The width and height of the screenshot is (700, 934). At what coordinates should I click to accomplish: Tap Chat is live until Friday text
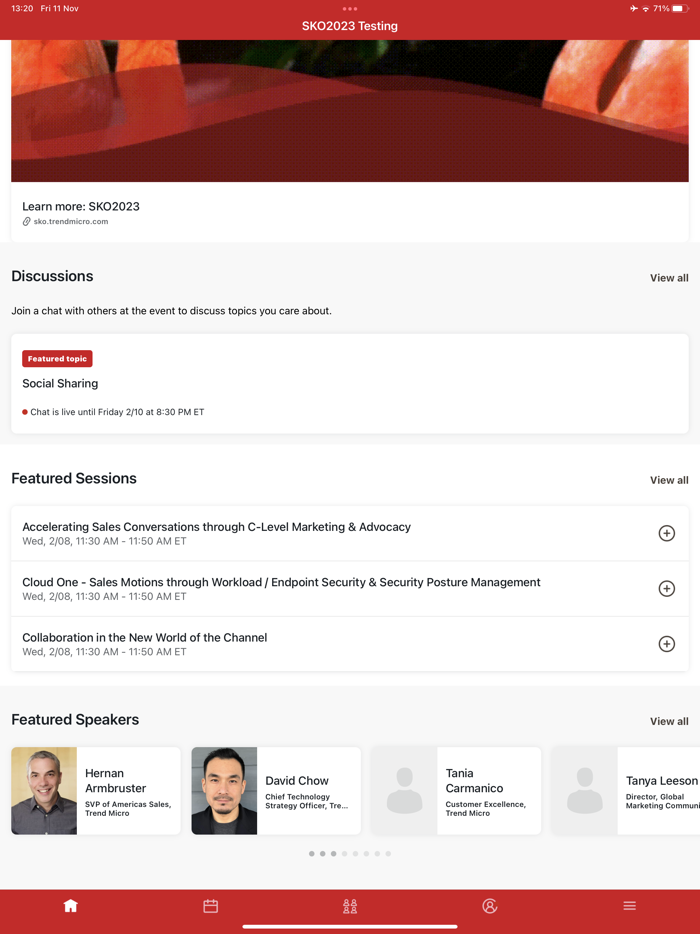(x=117, y=412)
